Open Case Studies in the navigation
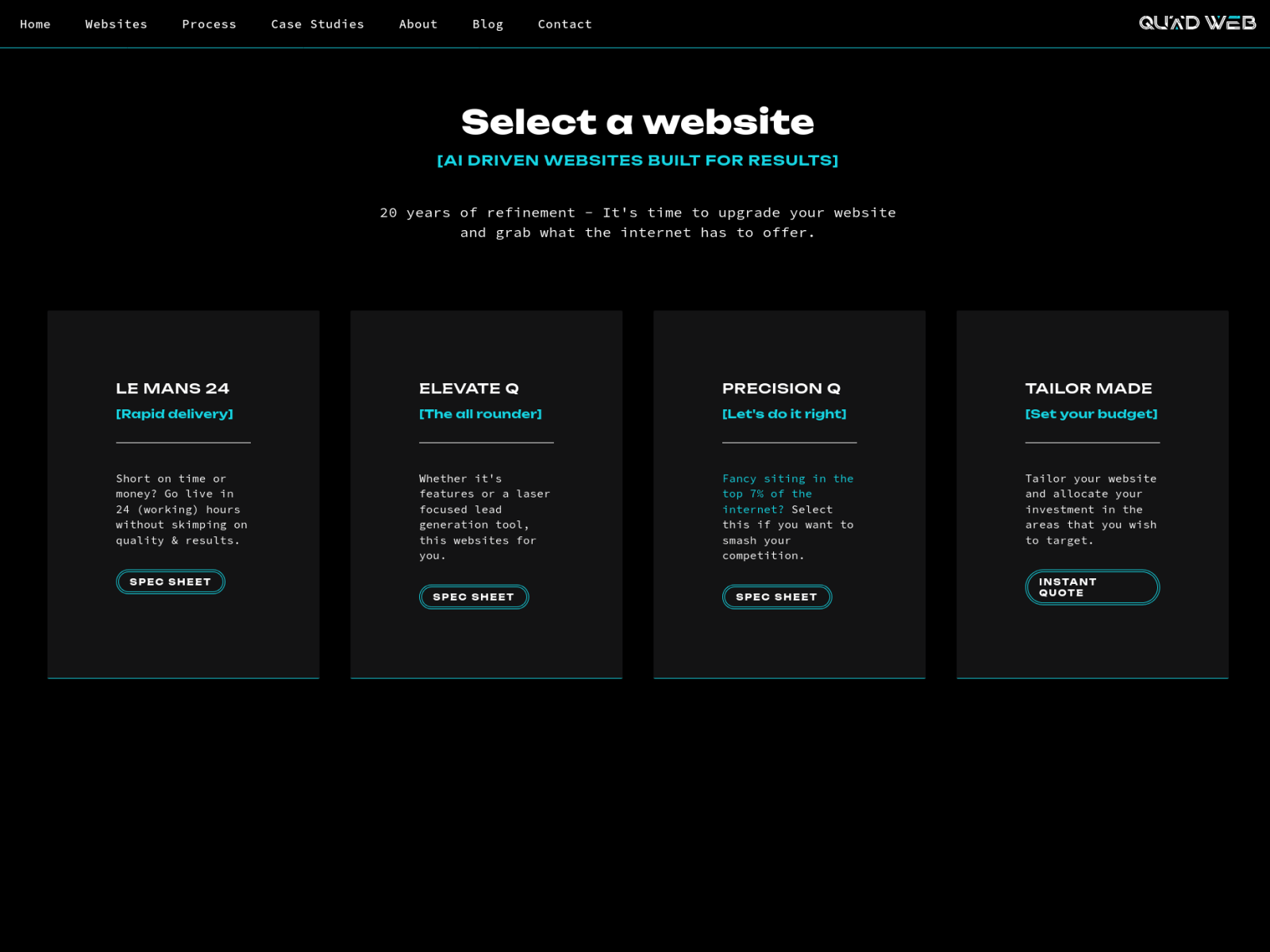Image resolution: width=1270 pixels, height=952 pixels. [317, 24]
